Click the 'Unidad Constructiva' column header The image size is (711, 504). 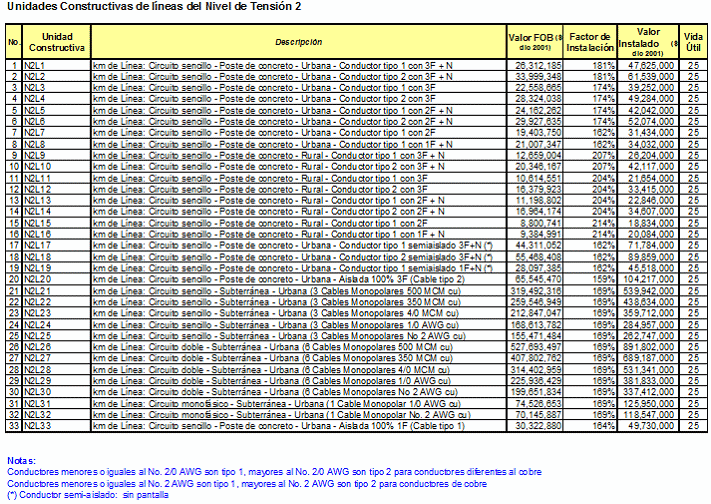(x=50, y=42)
